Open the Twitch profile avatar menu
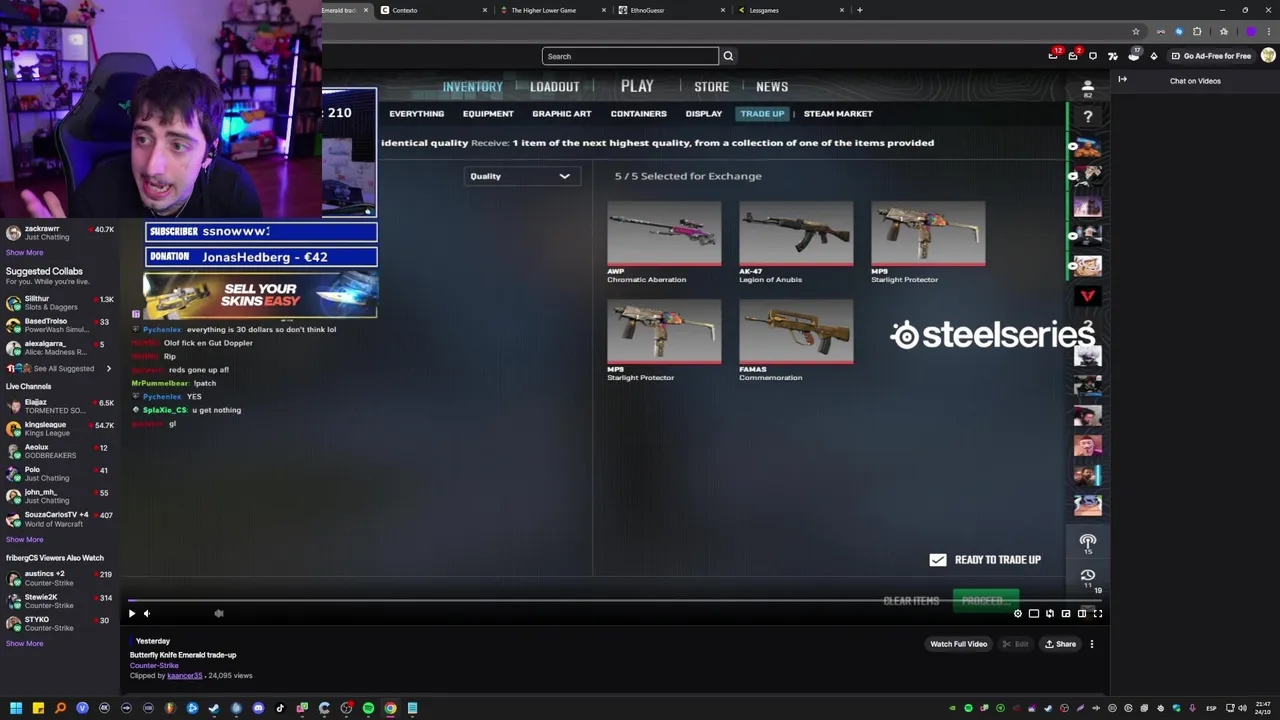Screen dimensions: 1280x720 pyautogui.click(x=1268, y=56)
